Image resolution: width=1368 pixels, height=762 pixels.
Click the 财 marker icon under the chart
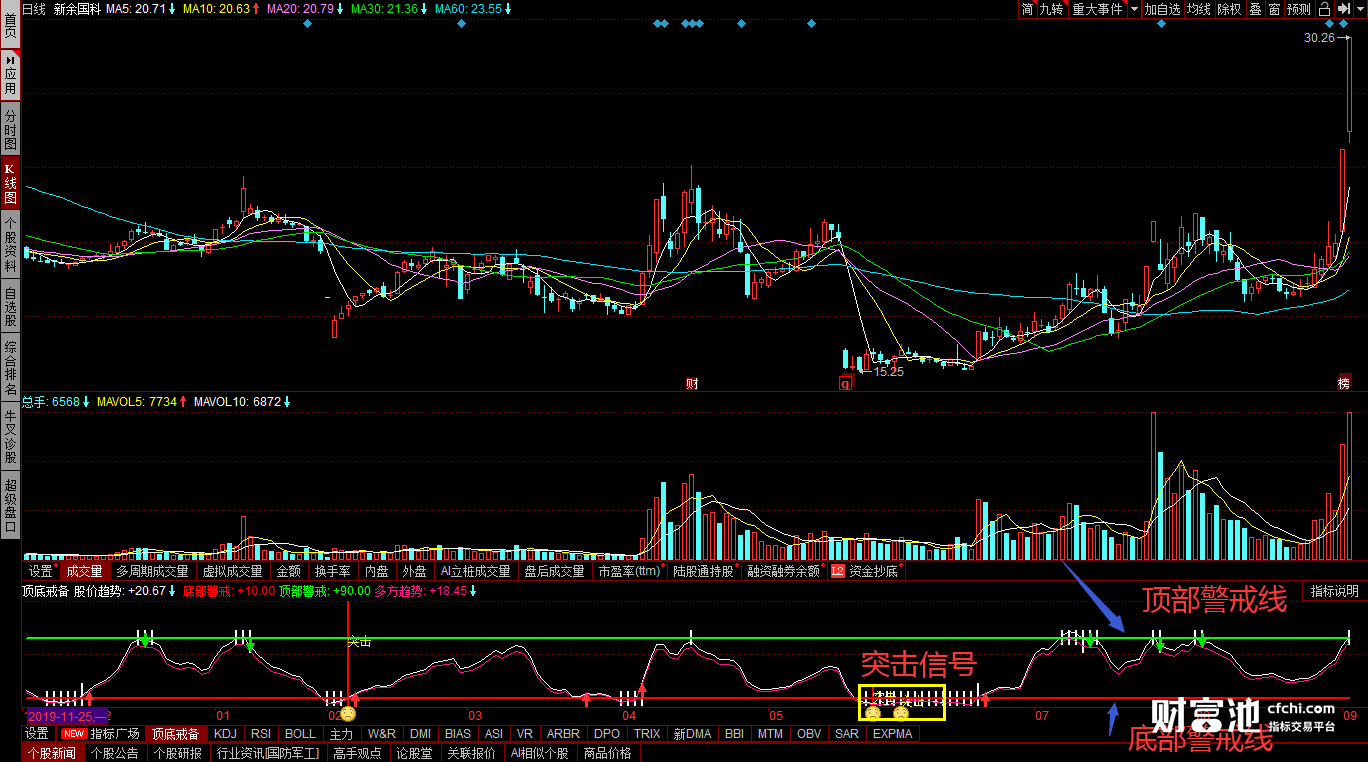point(691,383)
